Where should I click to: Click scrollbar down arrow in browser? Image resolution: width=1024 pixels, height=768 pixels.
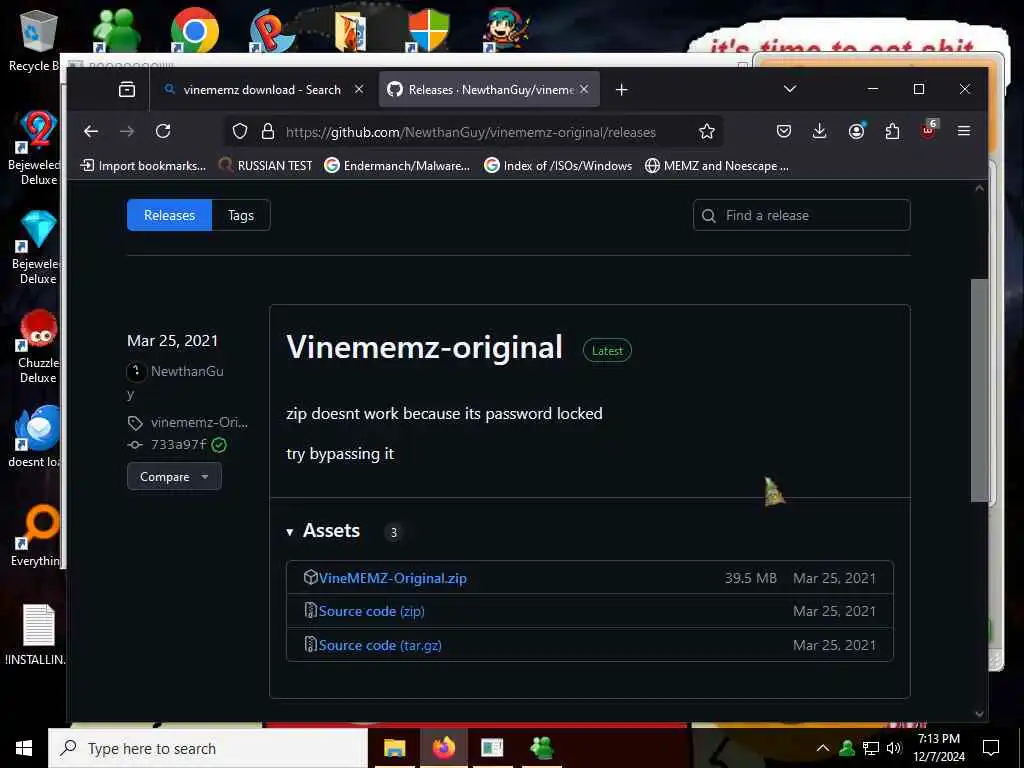click(x=979, y=714)
